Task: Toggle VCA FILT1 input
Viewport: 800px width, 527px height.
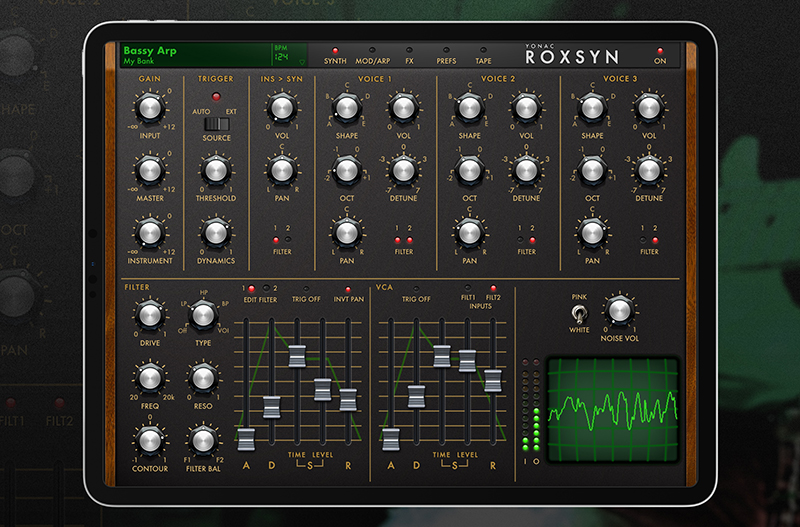Action: pyautogui.click(x=468, y=288)
